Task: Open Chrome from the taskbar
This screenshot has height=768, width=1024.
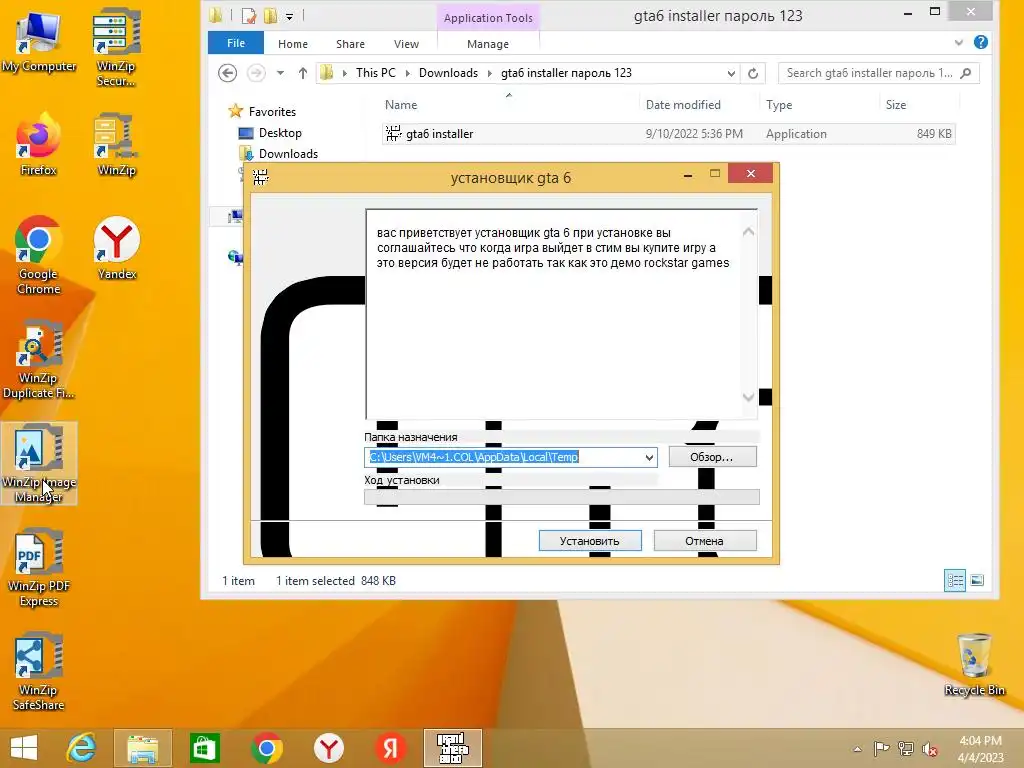Action: (266, 748)
